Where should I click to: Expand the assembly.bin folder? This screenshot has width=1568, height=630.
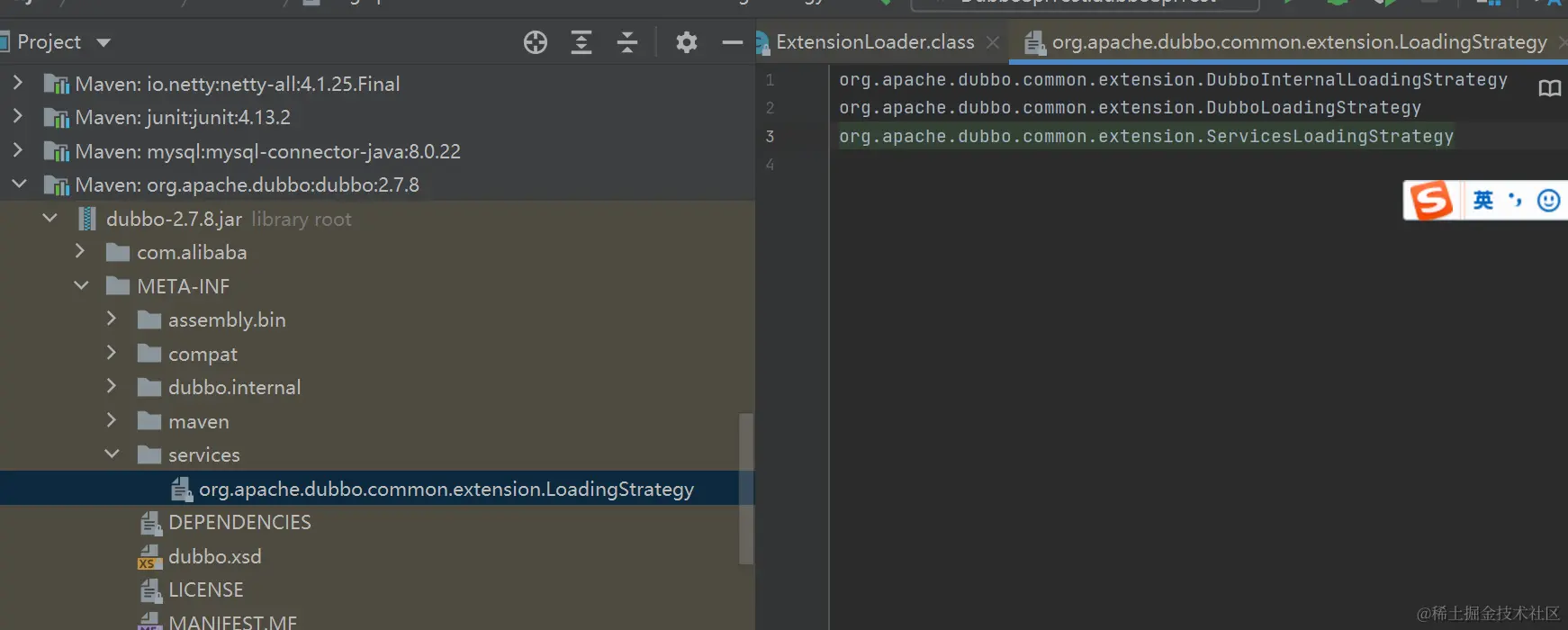point(112,319)
